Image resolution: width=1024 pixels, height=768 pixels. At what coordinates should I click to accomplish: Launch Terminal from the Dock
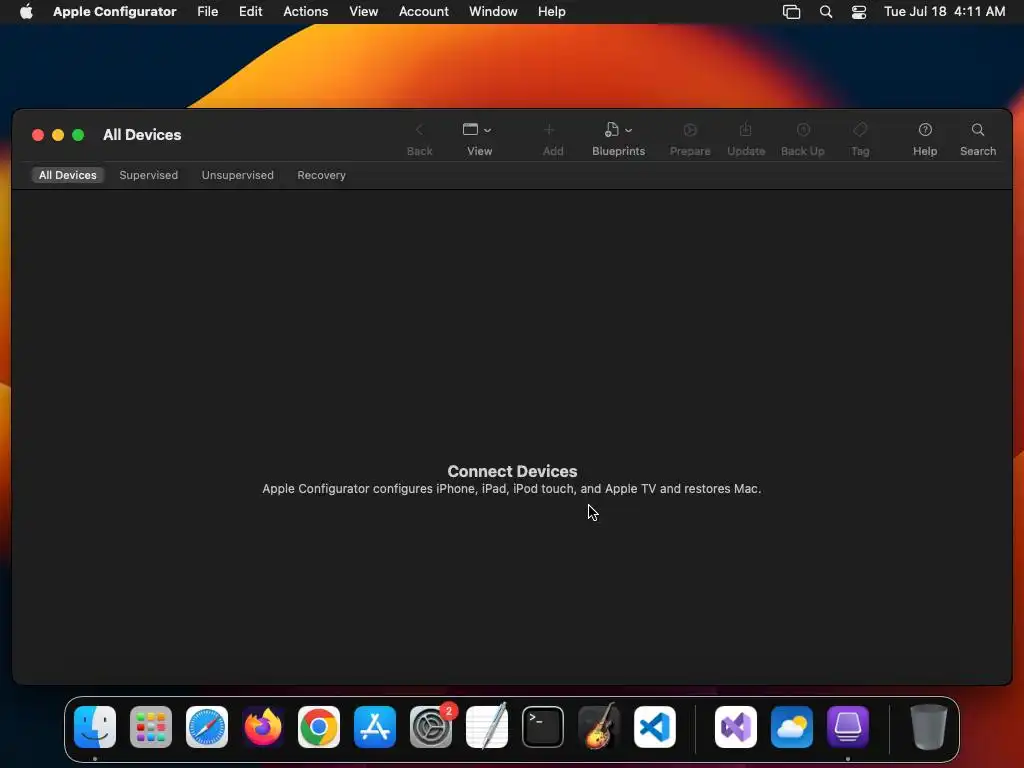click(x=543, y=727)
